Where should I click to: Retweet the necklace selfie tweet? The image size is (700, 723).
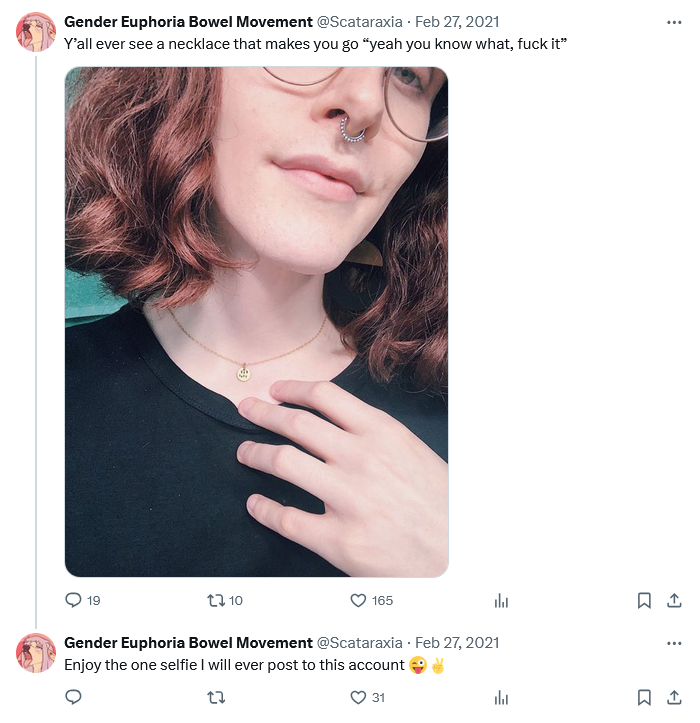(x=214, y=600)
